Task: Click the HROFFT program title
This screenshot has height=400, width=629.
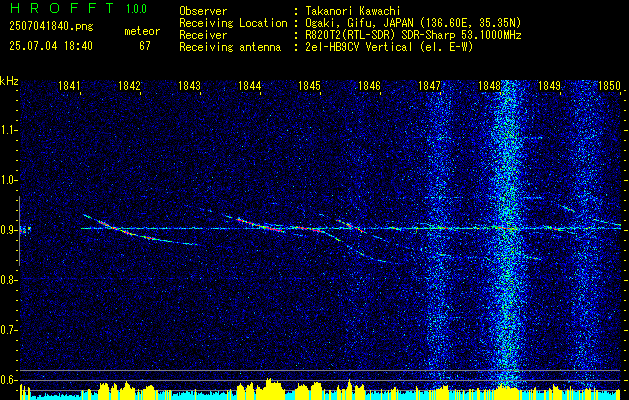Action: tap(61, 8)
